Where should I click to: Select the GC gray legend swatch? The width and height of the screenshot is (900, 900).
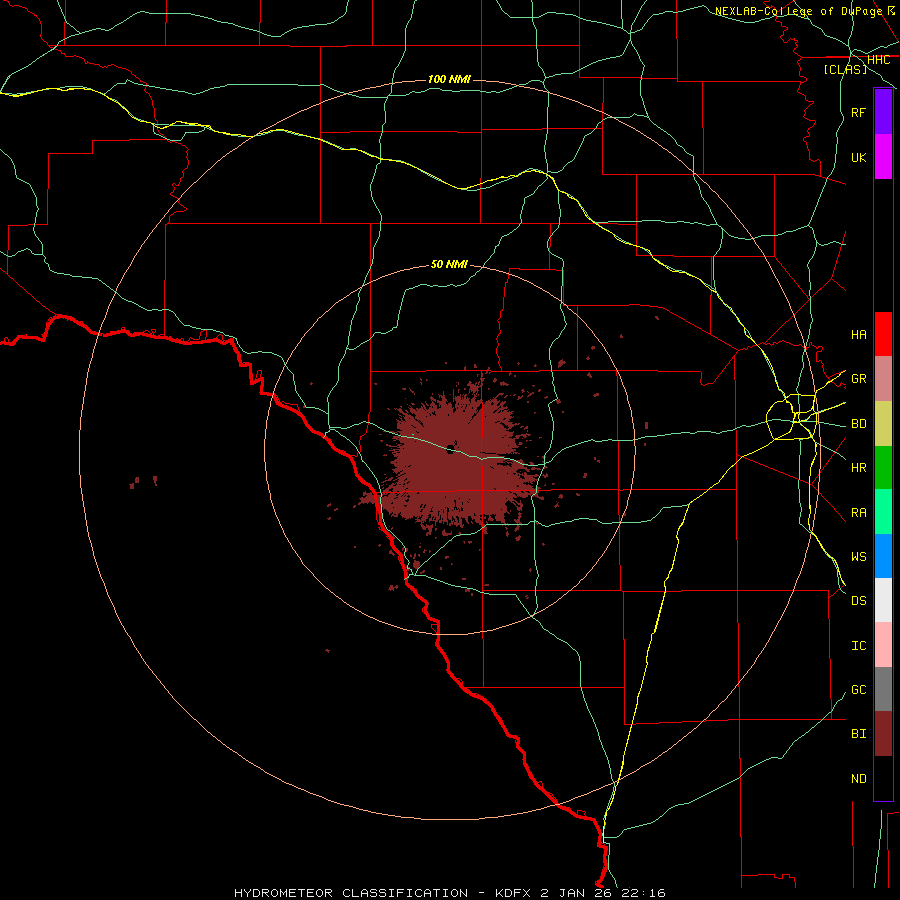pyautogui.click(x=883, y=689)
